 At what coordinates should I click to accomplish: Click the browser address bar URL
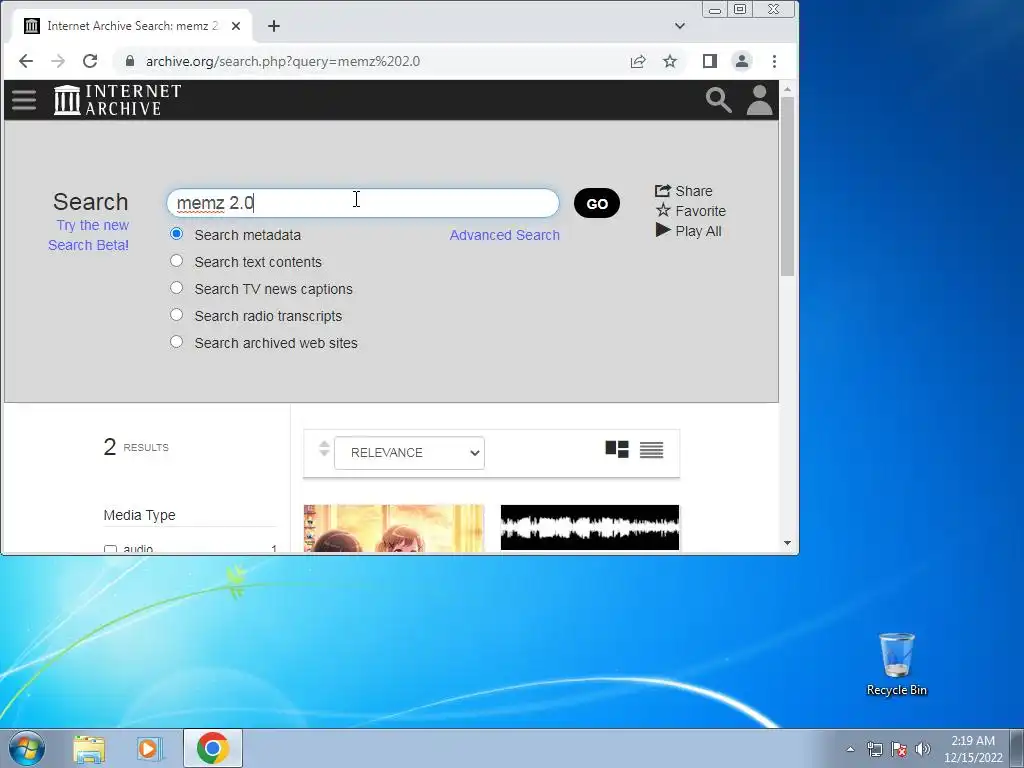tap(283, 61)
